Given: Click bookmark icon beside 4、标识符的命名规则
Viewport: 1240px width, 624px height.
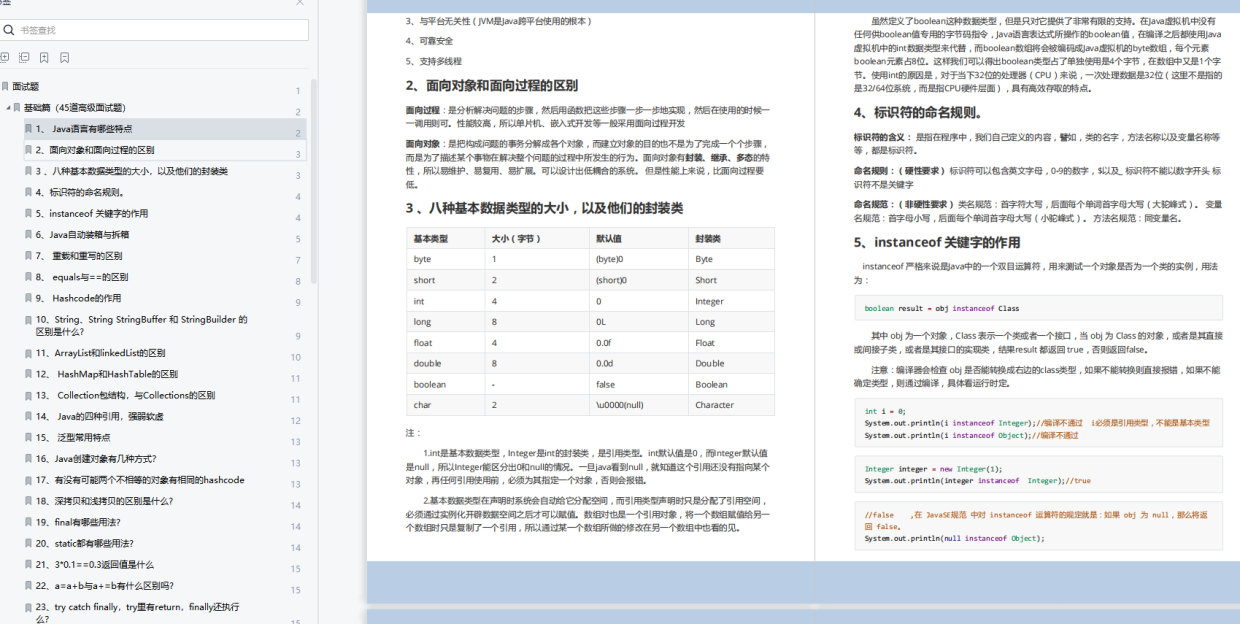Looking at the screenshot, I should pyautogui.click(x=29, y=192).
